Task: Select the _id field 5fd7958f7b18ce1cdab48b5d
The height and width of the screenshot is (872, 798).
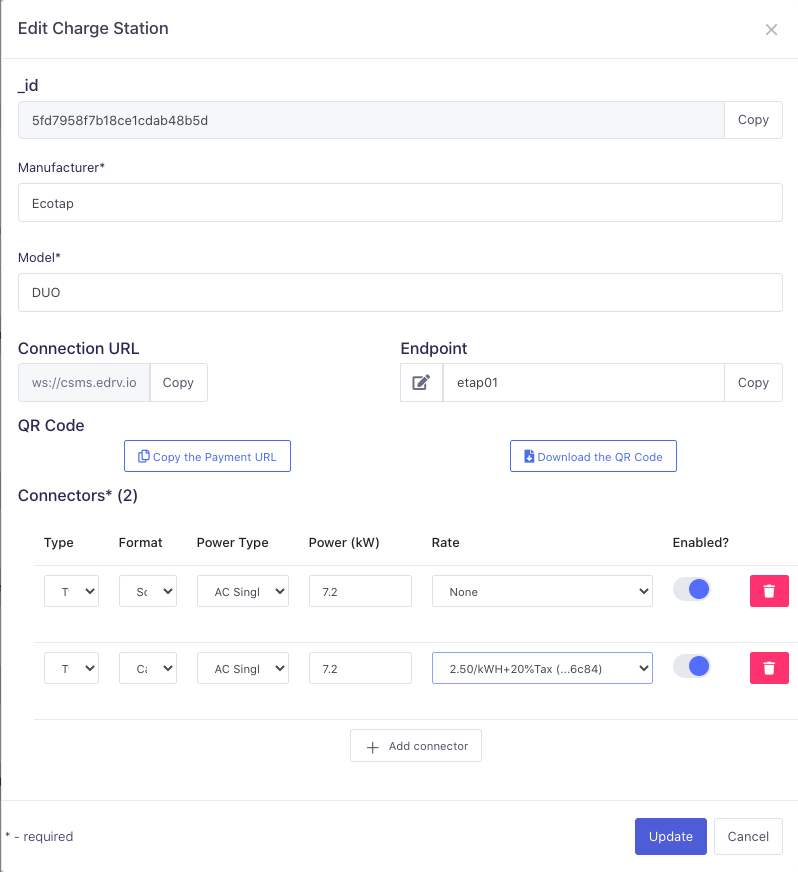Action: (371, 120)
